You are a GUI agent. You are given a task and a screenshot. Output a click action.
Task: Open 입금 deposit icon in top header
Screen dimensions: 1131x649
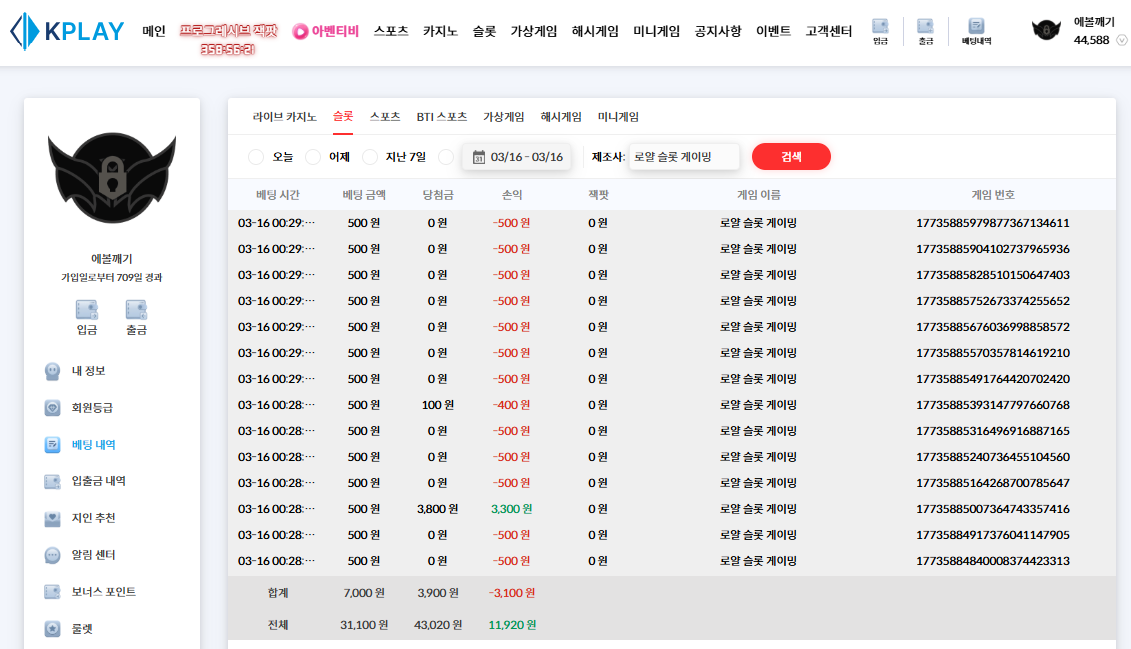[x=880, y=31]
